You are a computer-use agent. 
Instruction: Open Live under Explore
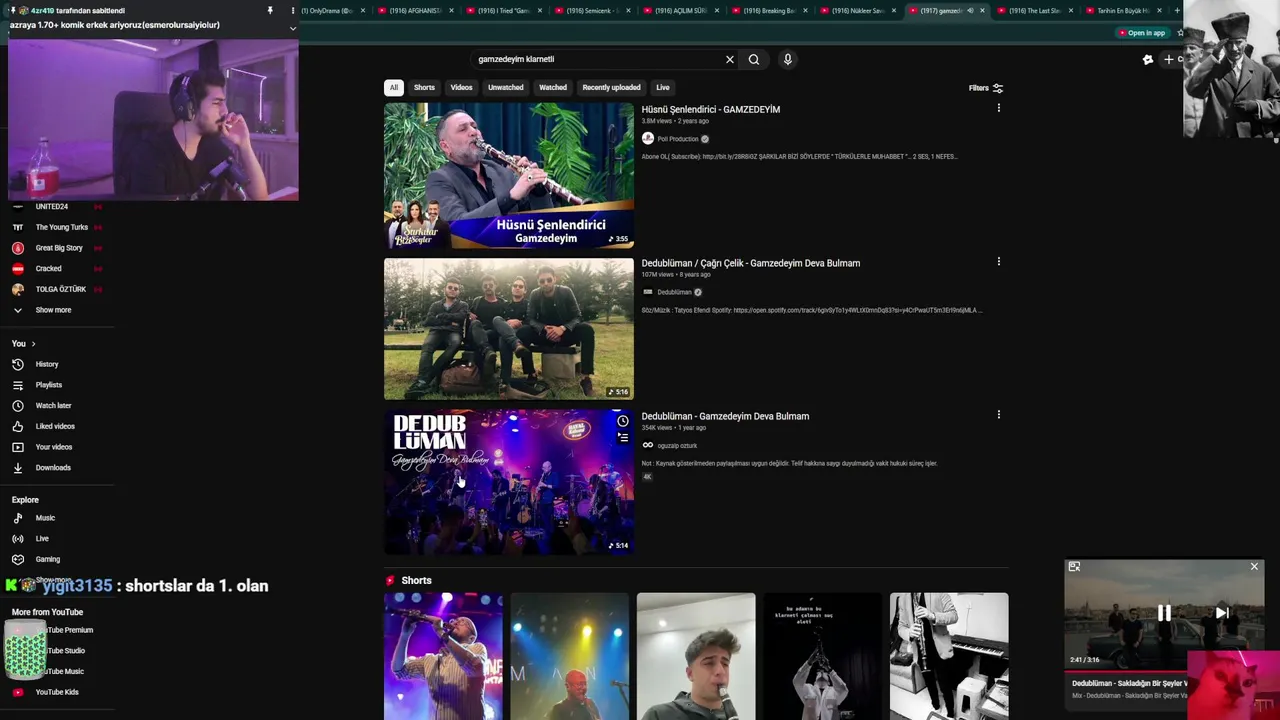click(42, 539)
